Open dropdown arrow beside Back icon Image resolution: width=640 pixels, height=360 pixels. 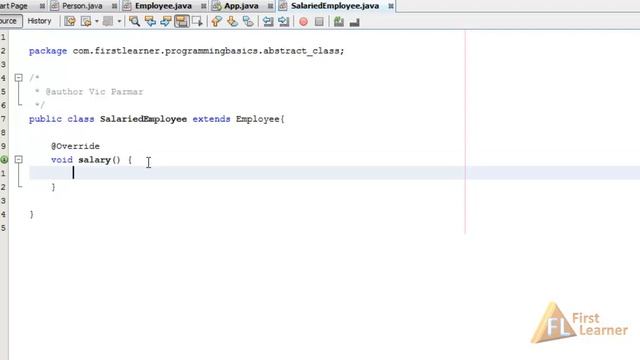pyautogui.click(x=97, y=21)
